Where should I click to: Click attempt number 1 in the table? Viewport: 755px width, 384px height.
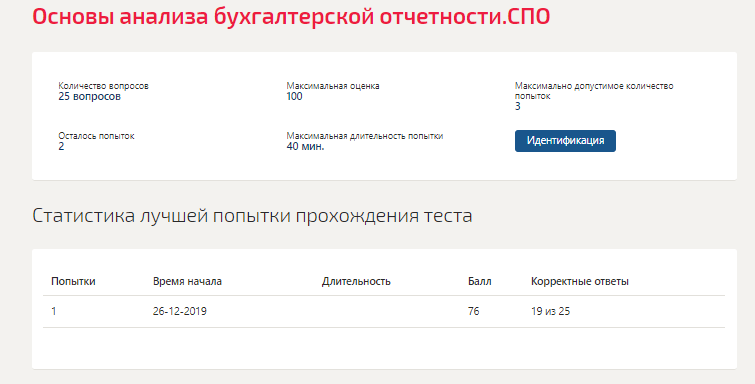tap(53, 311)
